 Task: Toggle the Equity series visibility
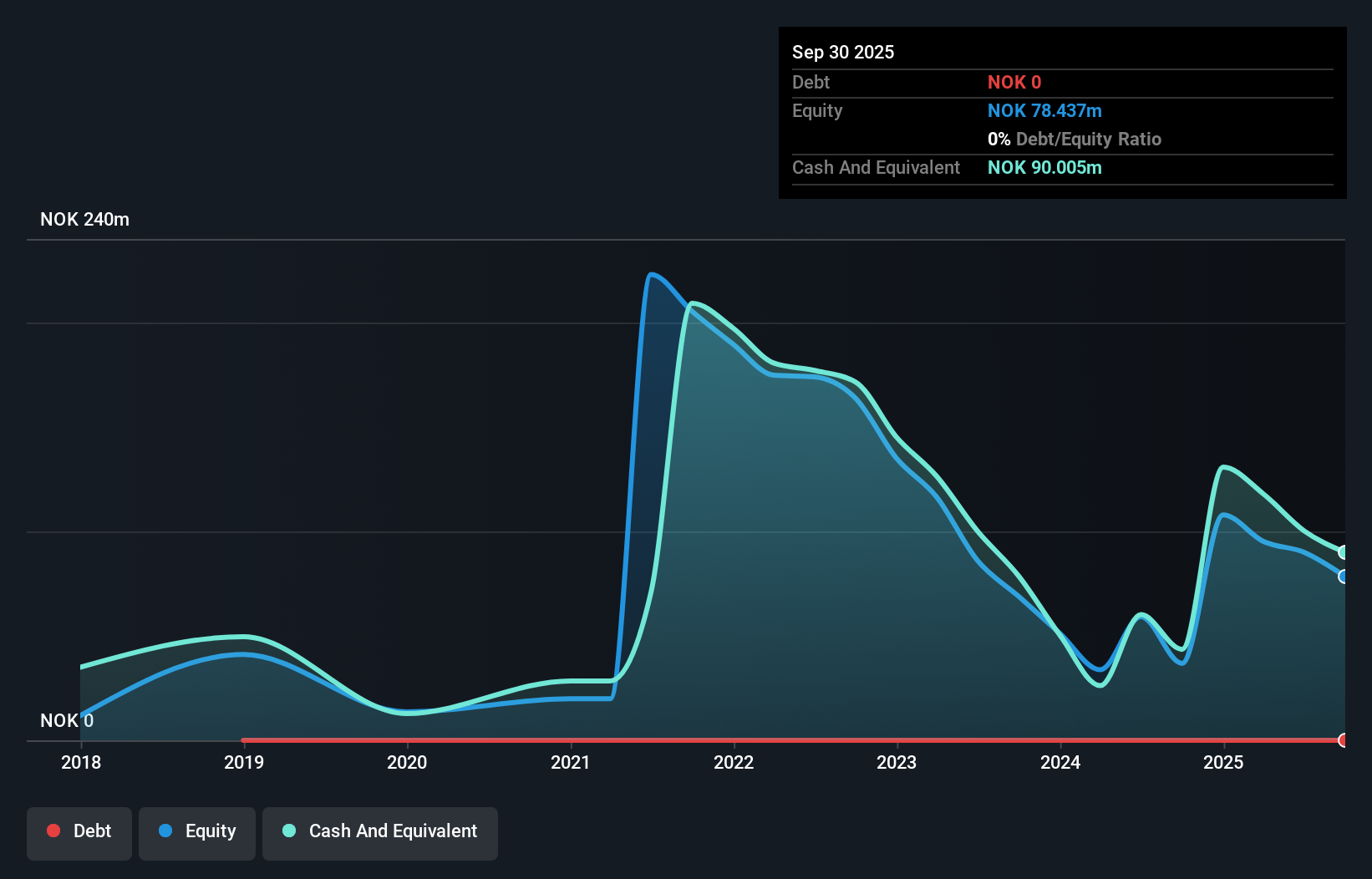click(196, 833)
